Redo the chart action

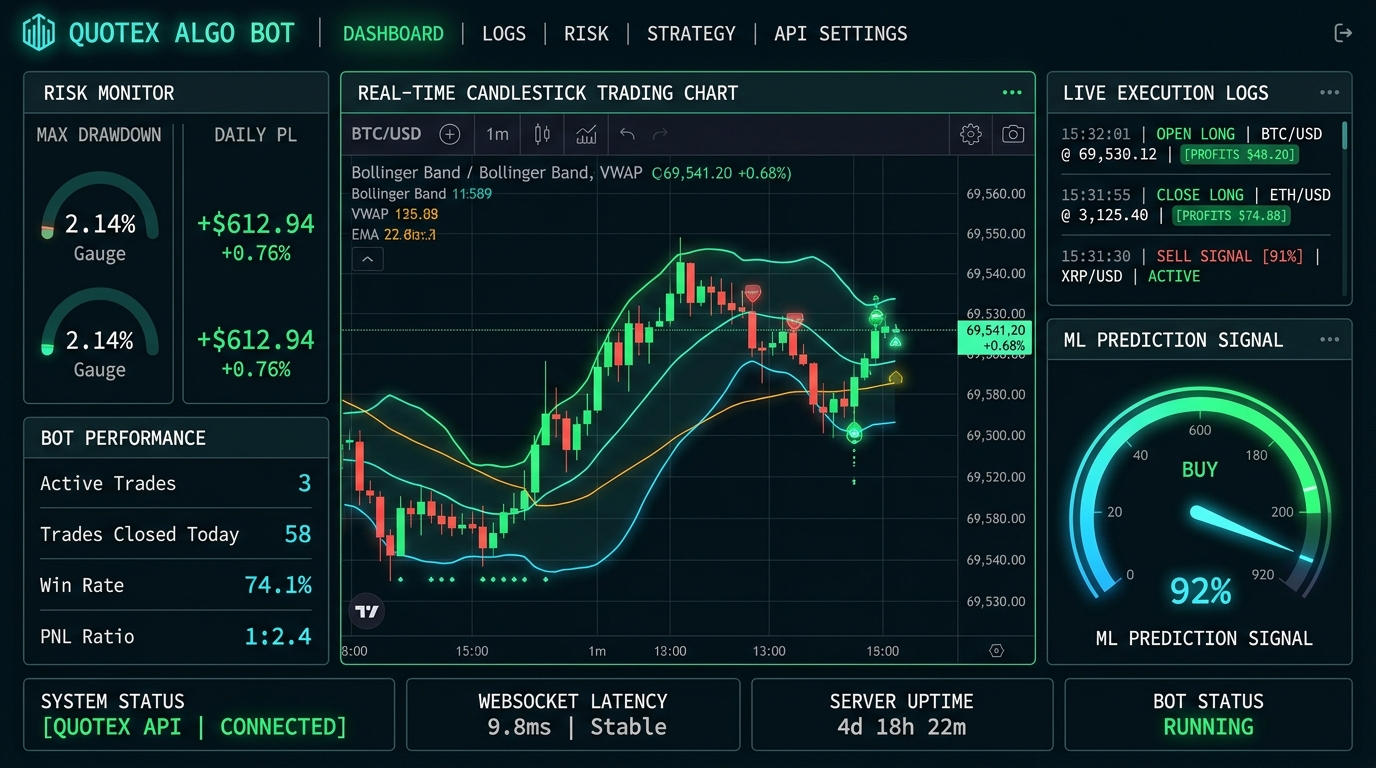660,134
